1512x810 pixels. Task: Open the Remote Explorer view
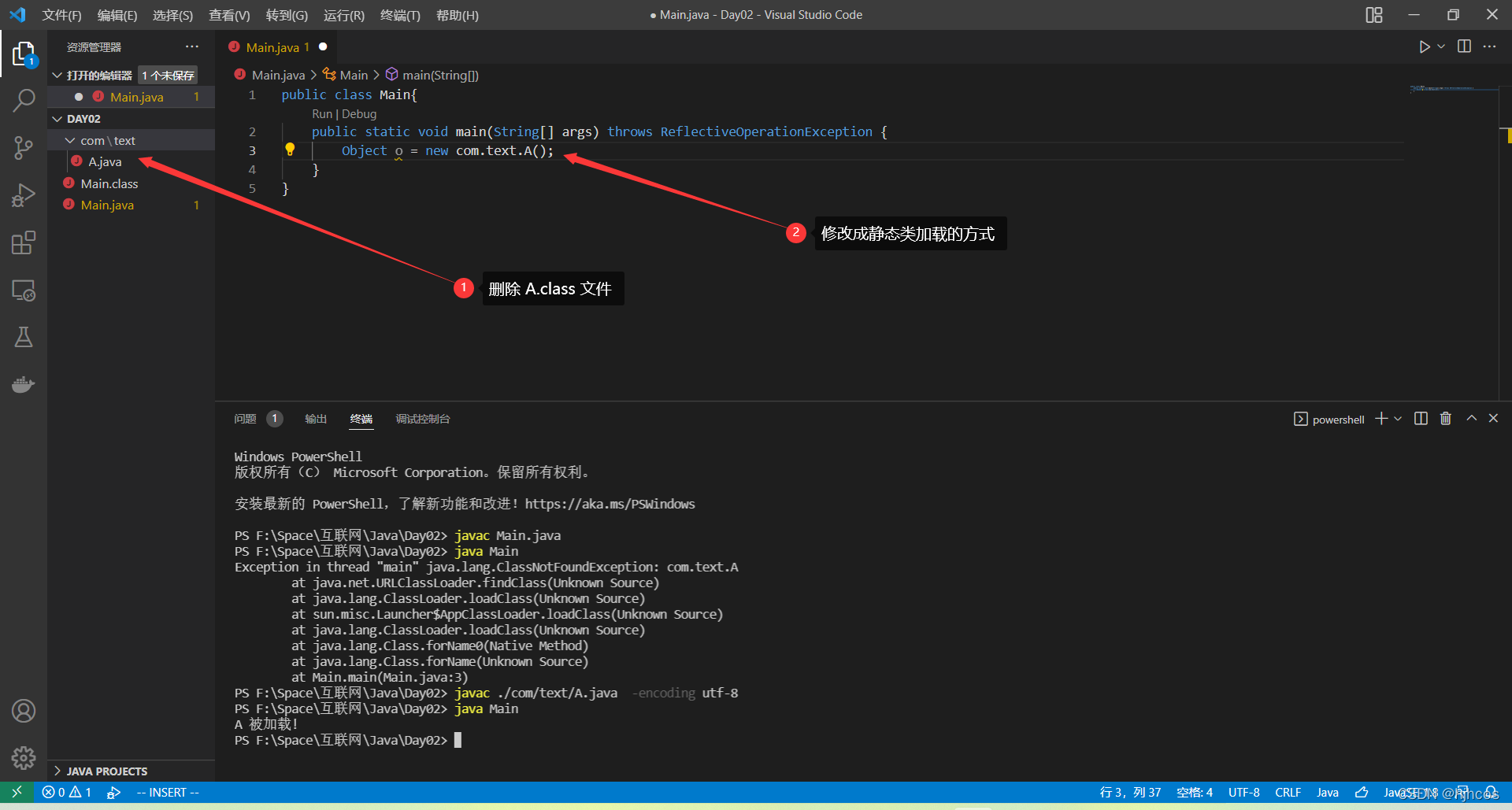click(x=24, y=290)
